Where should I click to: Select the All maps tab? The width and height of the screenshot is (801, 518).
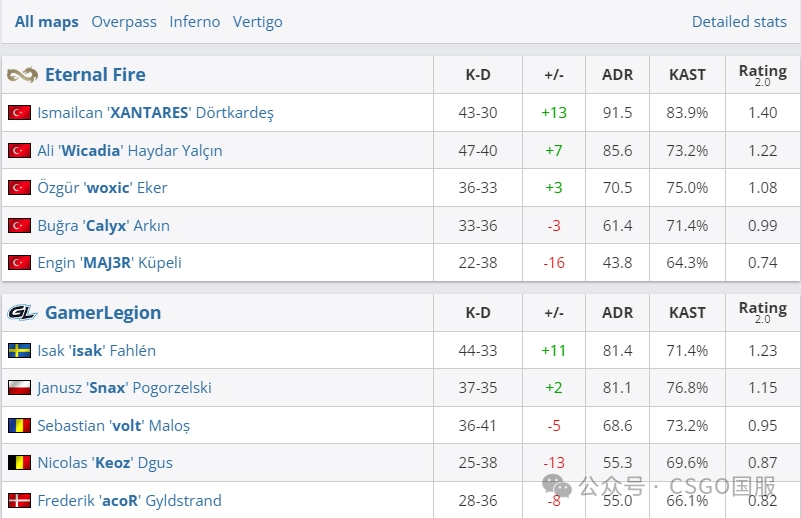point(47,21)
